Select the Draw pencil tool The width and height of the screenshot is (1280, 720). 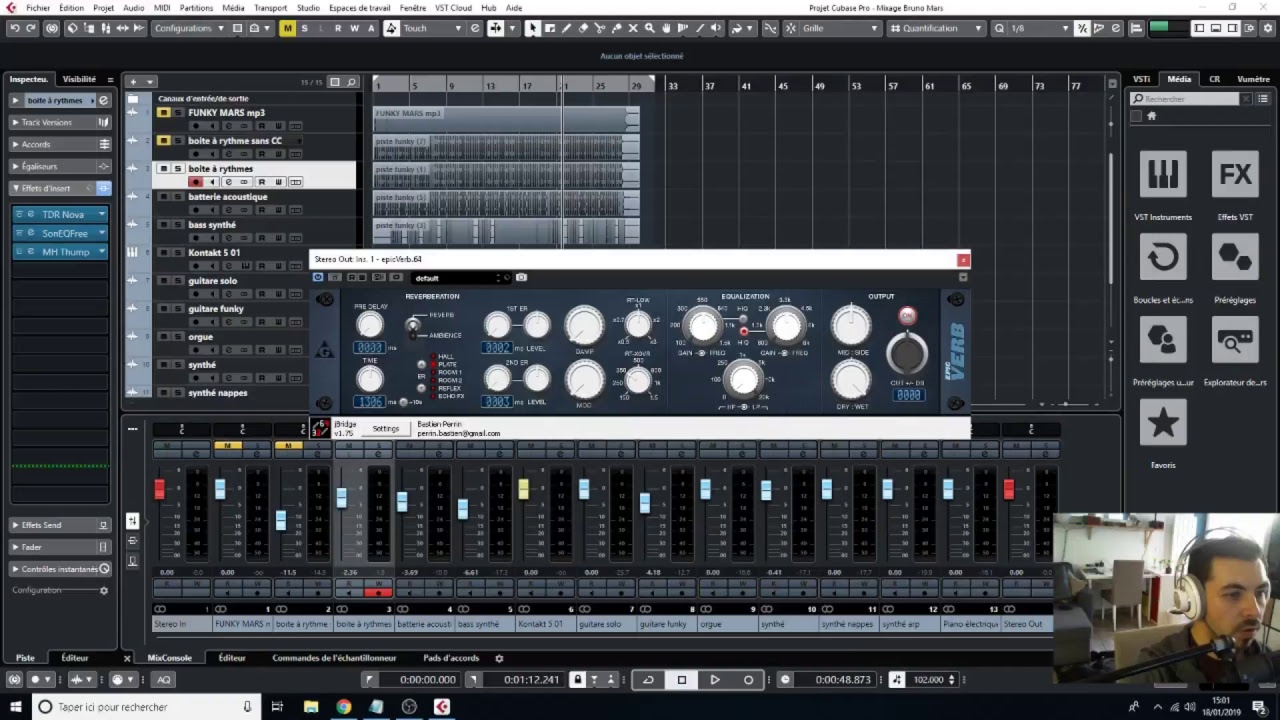566,28
